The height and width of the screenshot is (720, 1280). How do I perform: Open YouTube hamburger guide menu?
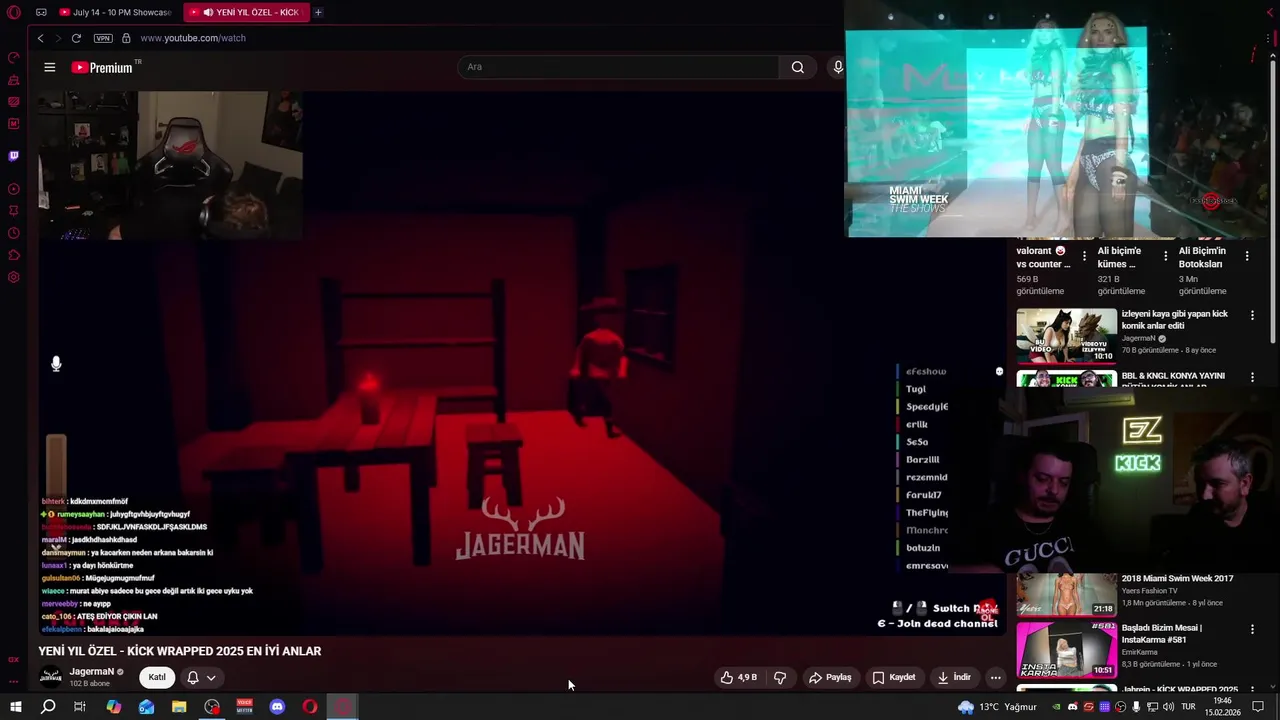point(50,67)
